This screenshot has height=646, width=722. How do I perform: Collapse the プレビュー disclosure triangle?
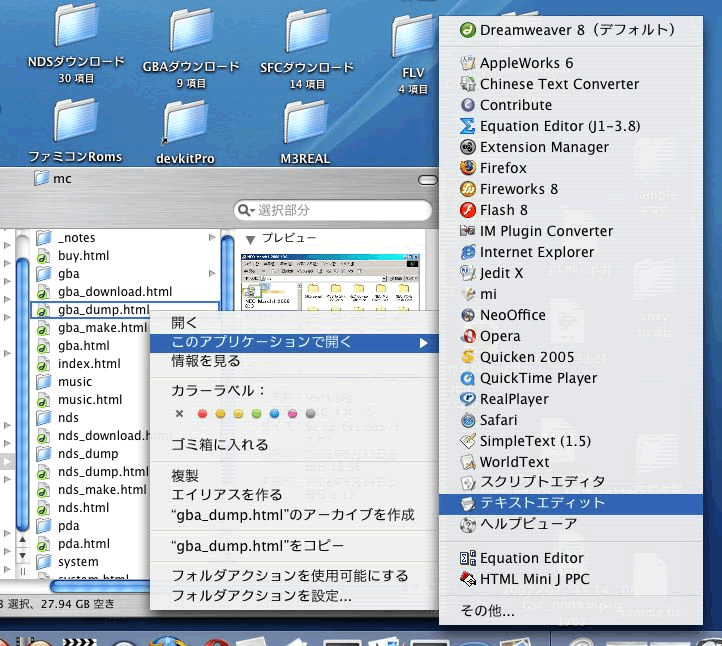[x=250, y=239]
